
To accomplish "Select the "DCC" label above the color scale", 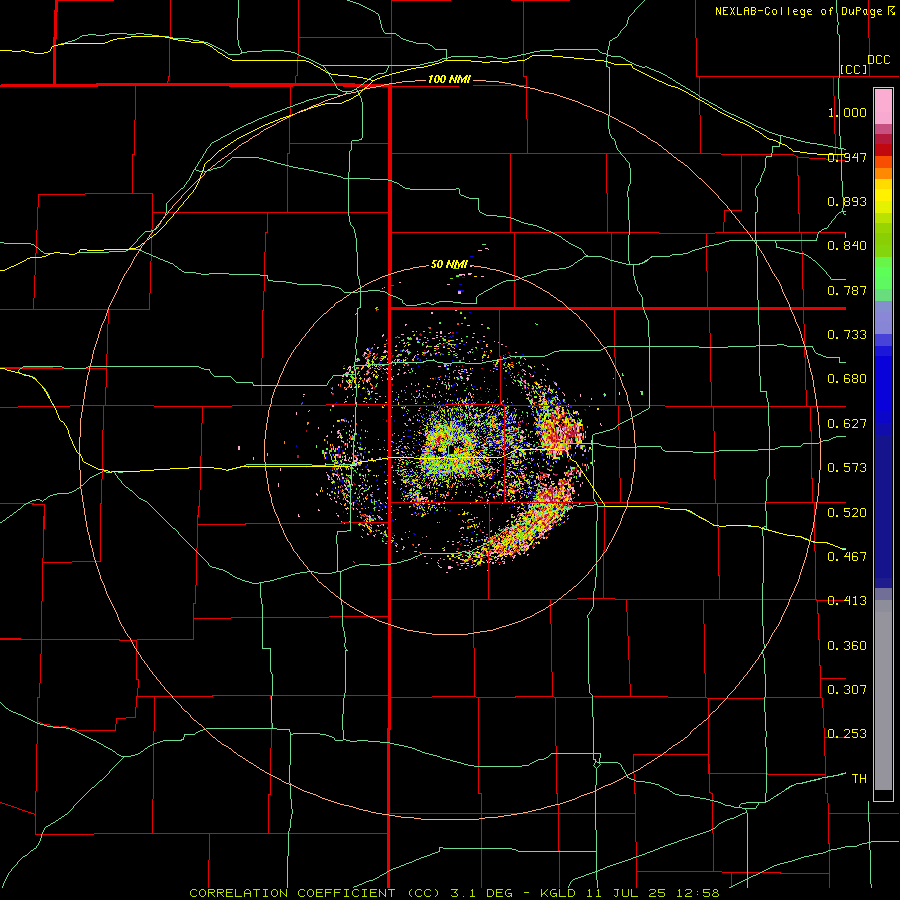I will click(878, 60).
